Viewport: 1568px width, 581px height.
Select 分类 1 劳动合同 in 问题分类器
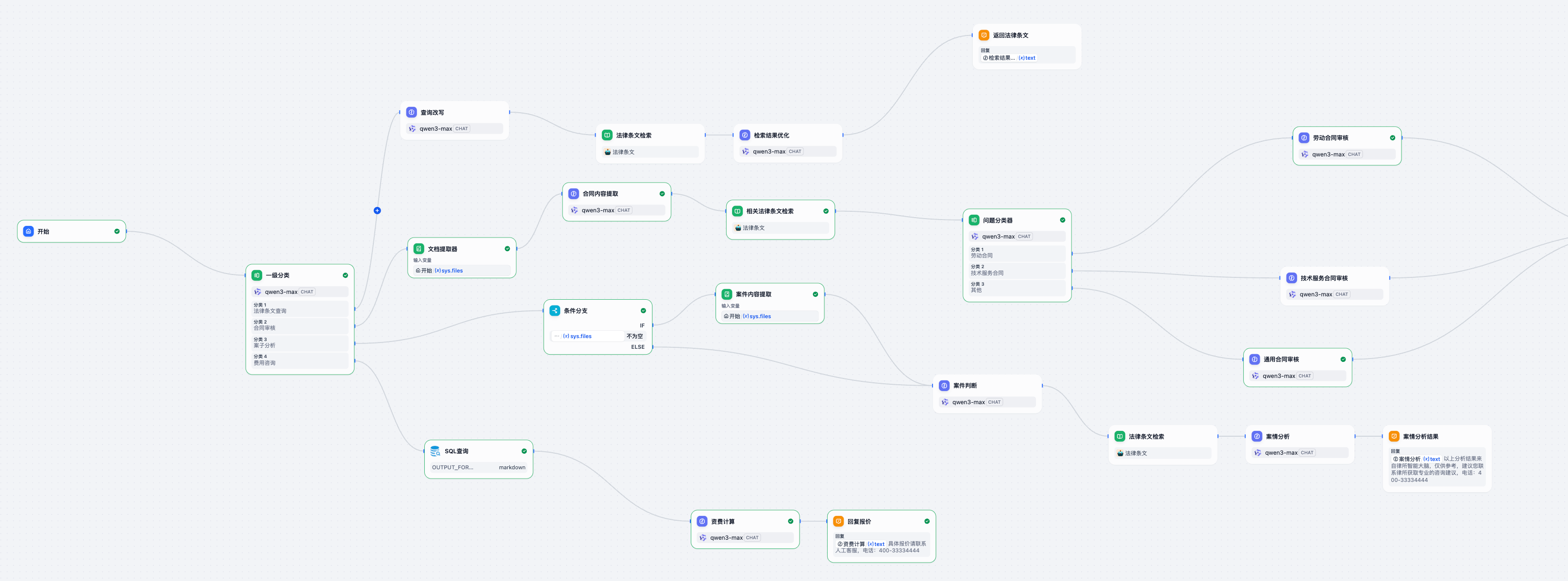tap(1017, 253)
